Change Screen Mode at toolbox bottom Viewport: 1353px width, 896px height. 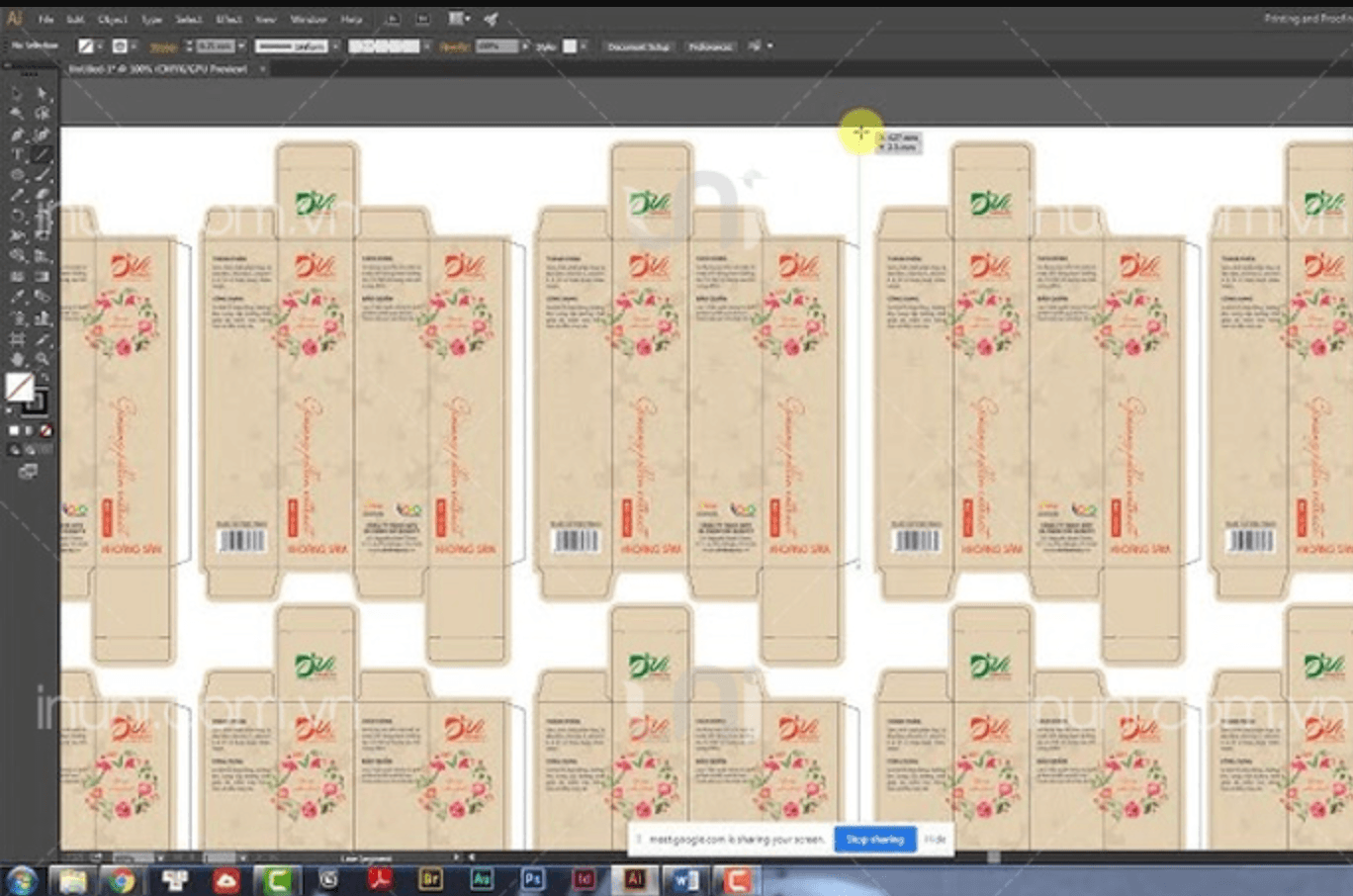27,472
